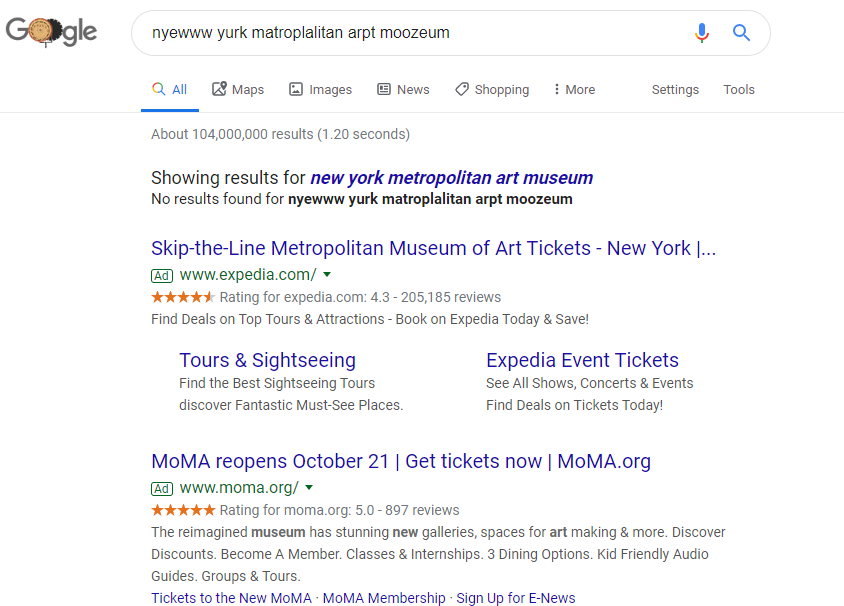
Task: Click the blue search magnifier button
Action: click(741, 33)
